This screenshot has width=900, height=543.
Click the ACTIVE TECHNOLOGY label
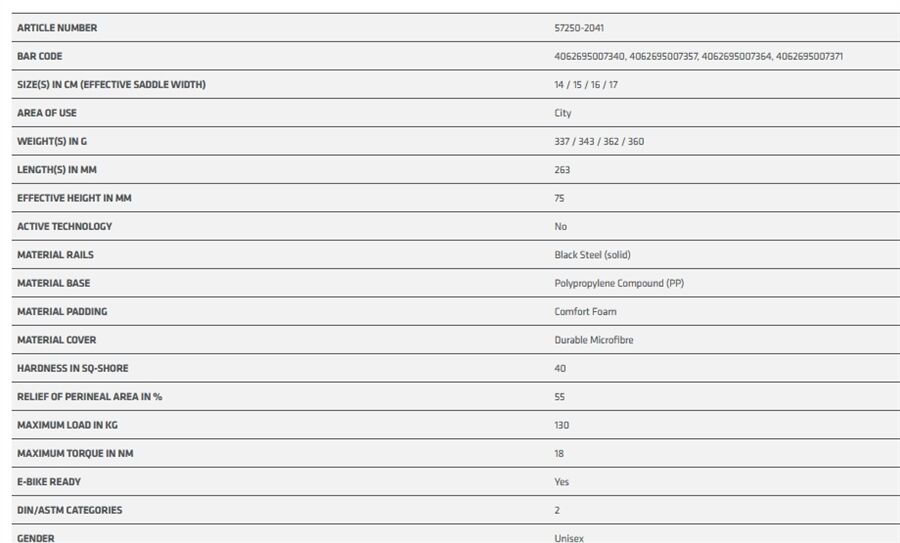[x=65, y=226]
